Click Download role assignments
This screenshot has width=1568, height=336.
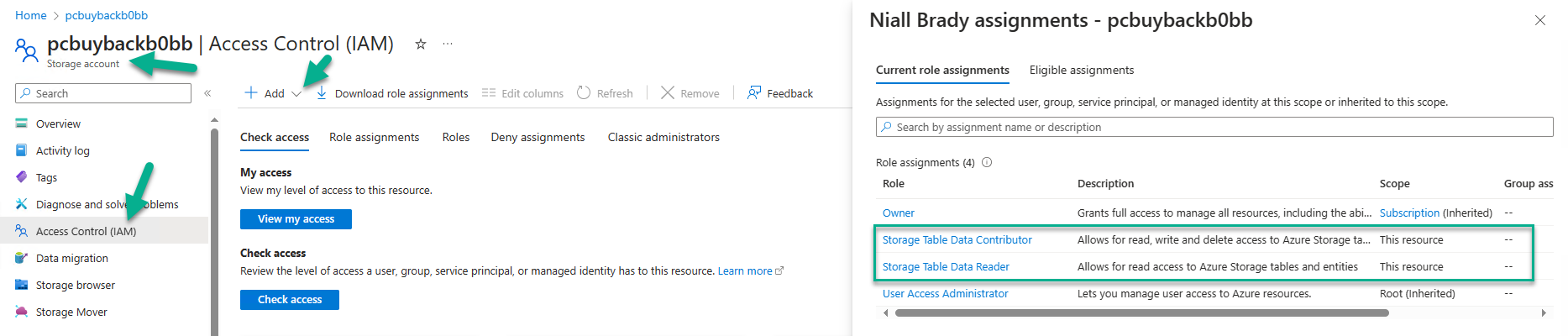[x=392, y=93]
